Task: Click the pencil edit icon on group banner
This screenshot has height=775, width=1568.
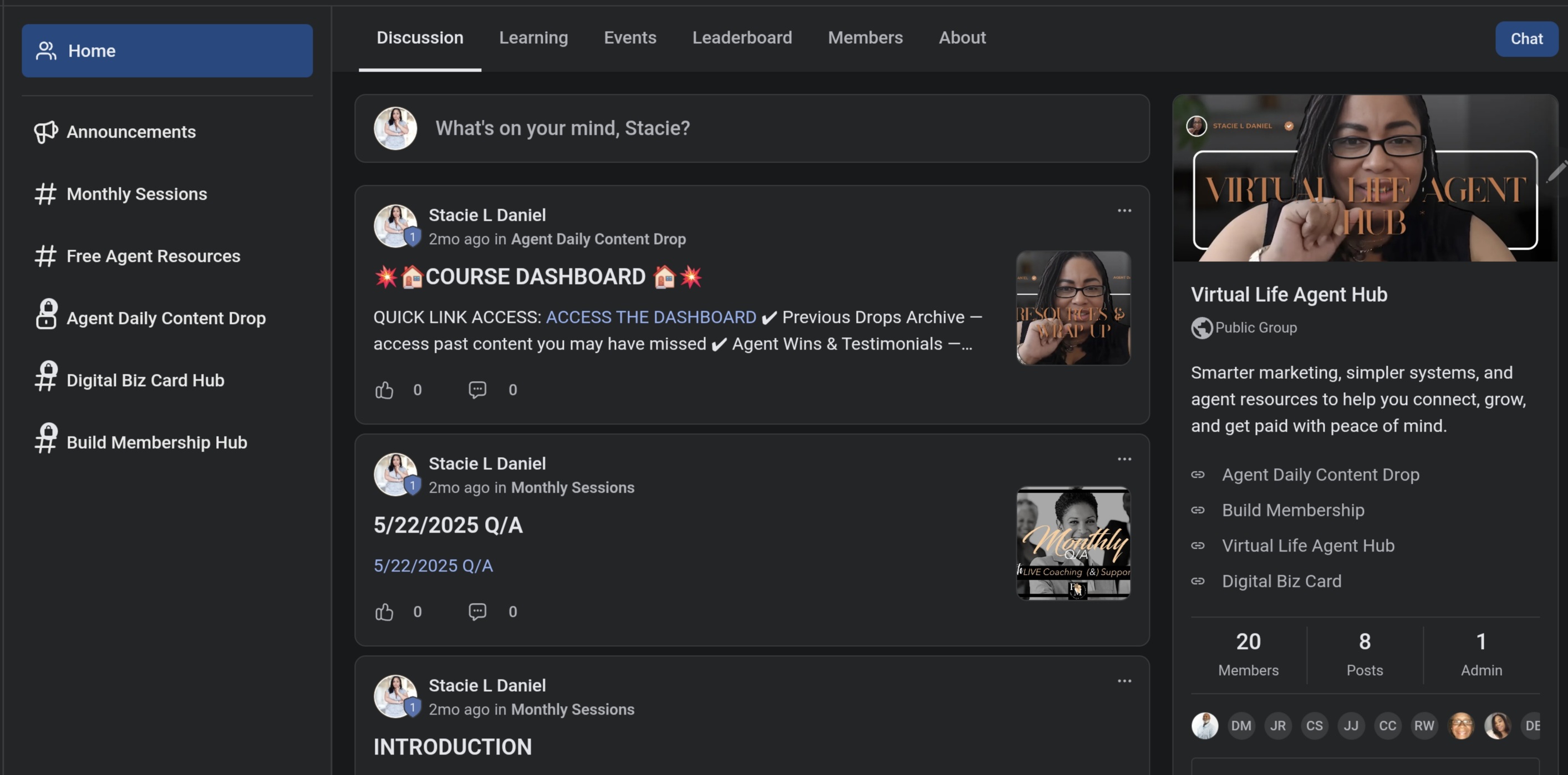Action: 1556,171
